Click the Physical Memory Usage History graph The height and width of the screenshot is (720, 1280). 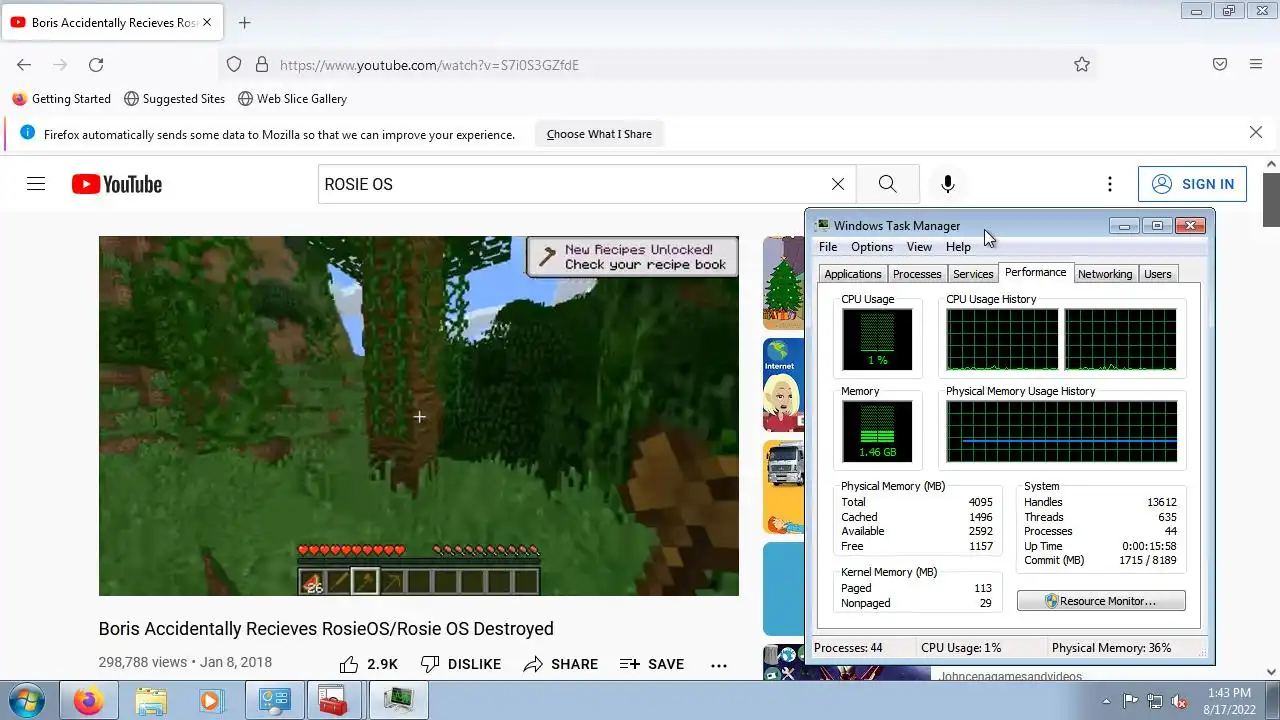click(x=1062, y=431)
